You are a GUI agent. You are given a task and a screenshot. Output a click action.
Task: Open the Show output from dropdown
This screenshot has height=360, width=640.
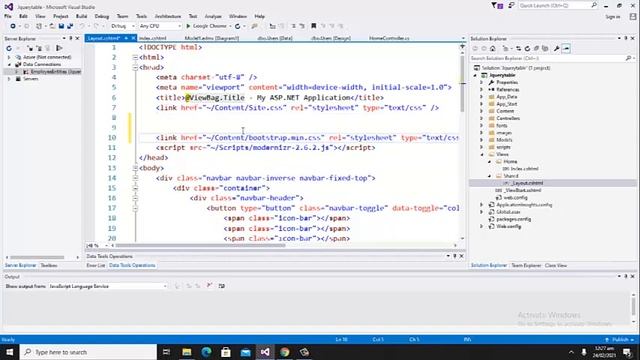tap(108, 286)
